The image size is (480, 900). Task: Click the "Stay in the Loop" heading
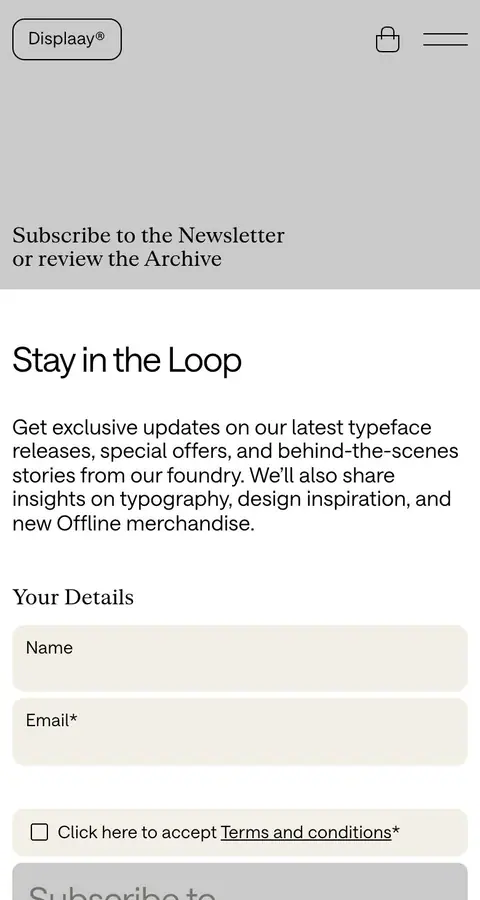[x=127, y=361]
